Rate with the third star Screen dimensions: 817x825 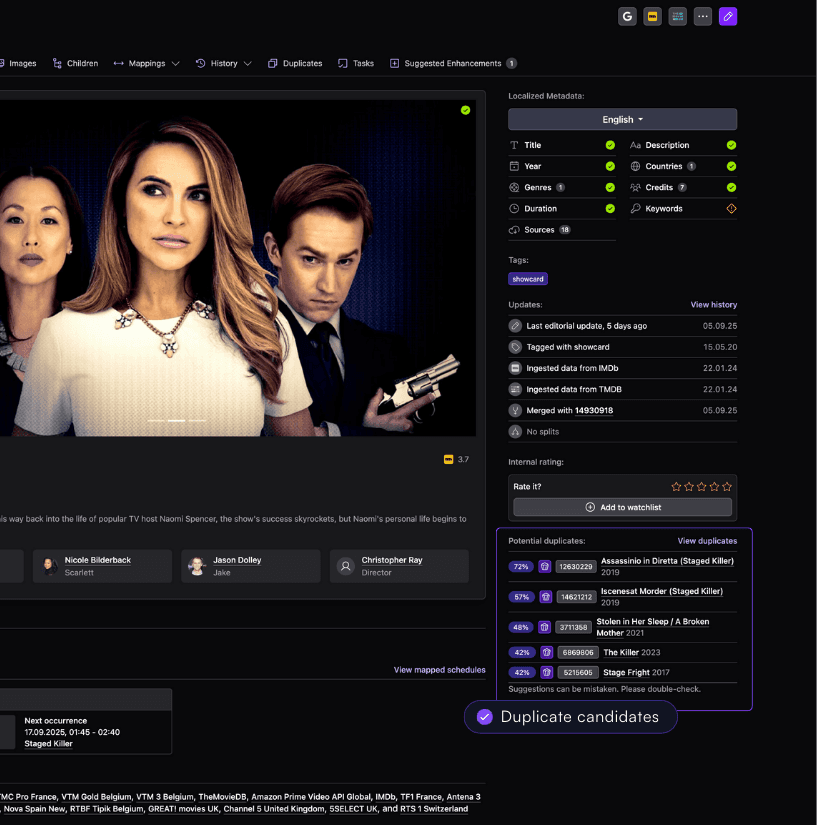[701, 487]
